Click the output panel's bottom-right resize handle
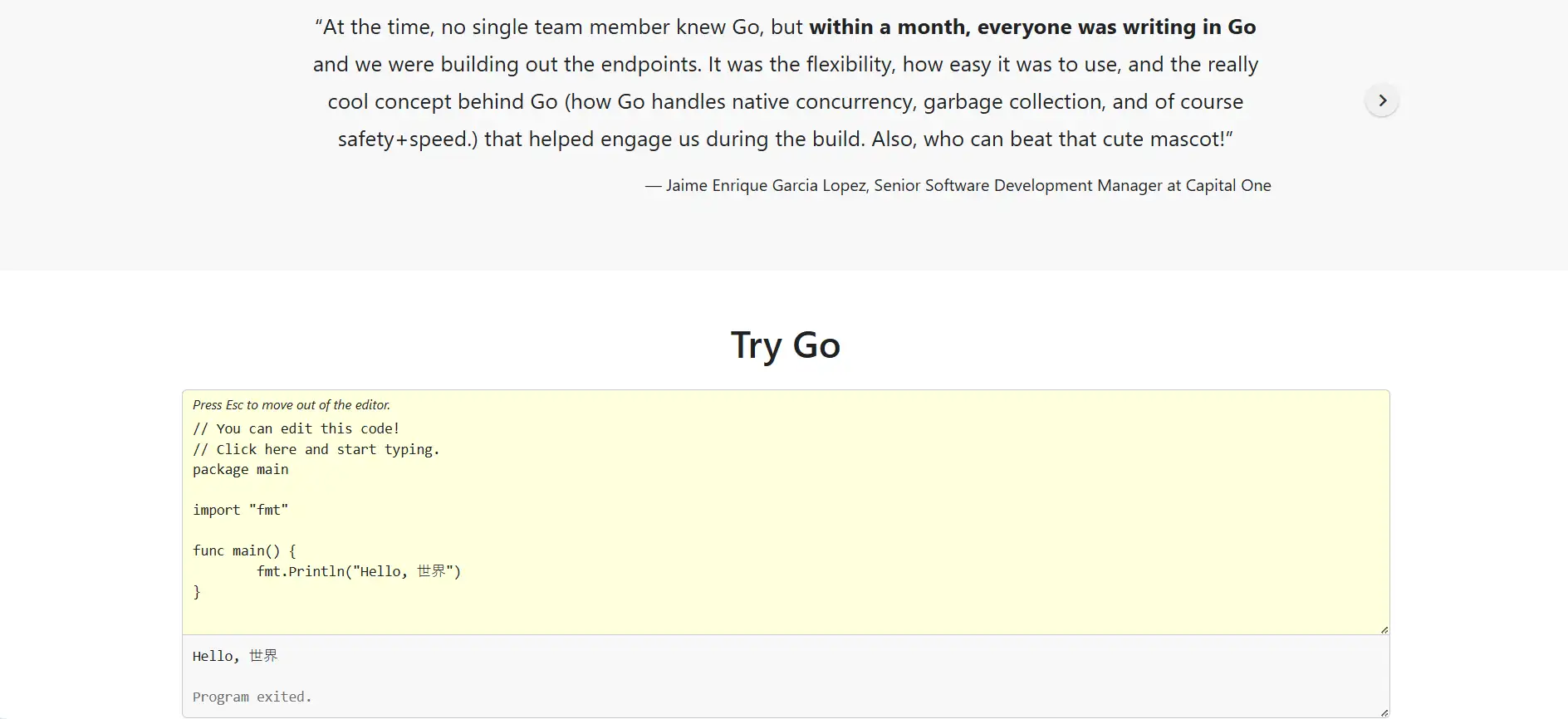Viewport: 1568px width, 719px height. [x=1384, y=712]
